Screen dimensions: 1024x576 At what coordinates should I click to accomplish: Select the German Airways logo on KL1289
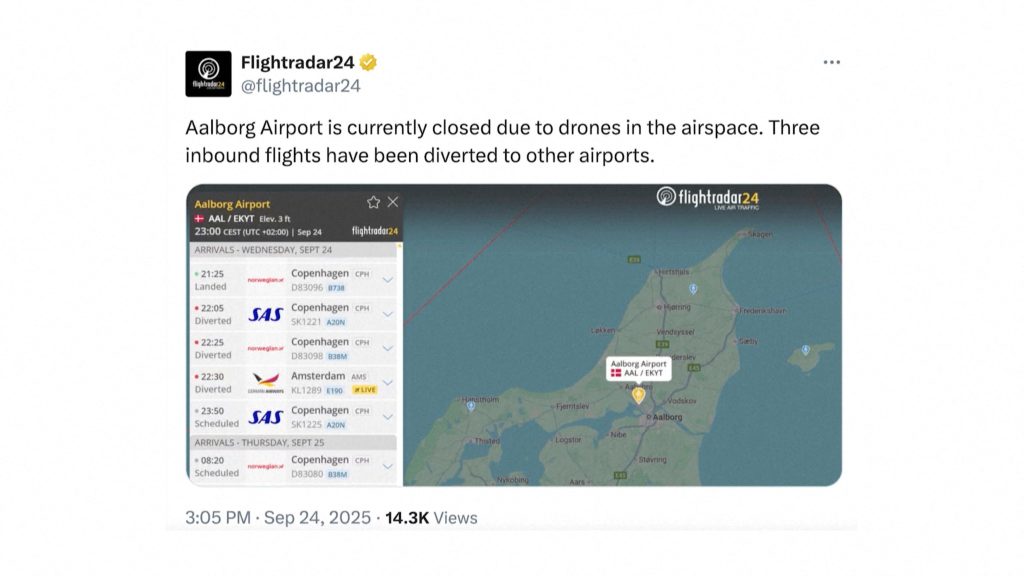[265, 383]
